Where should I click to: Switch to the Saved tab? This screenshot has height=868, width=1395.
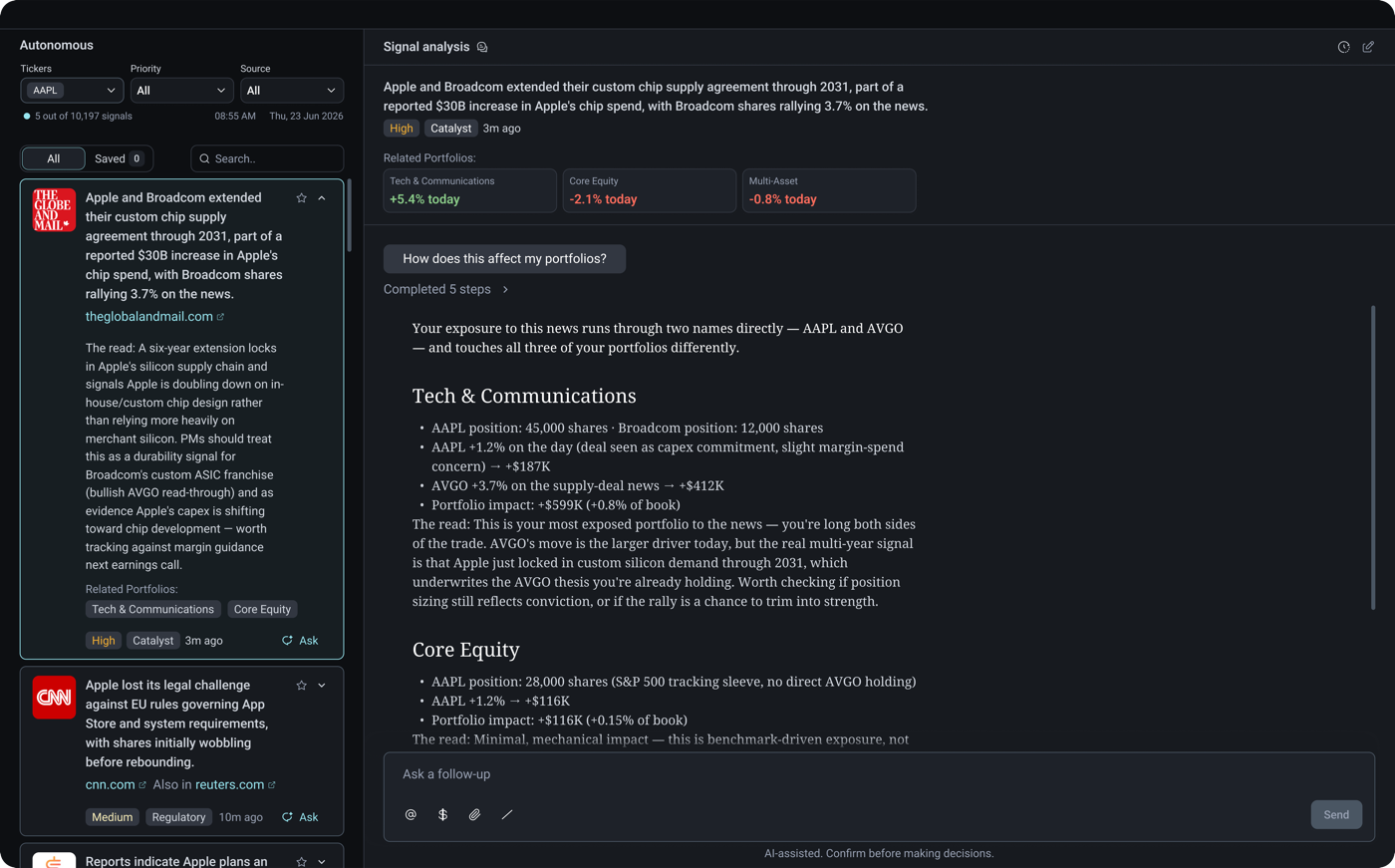coord(119,158)
